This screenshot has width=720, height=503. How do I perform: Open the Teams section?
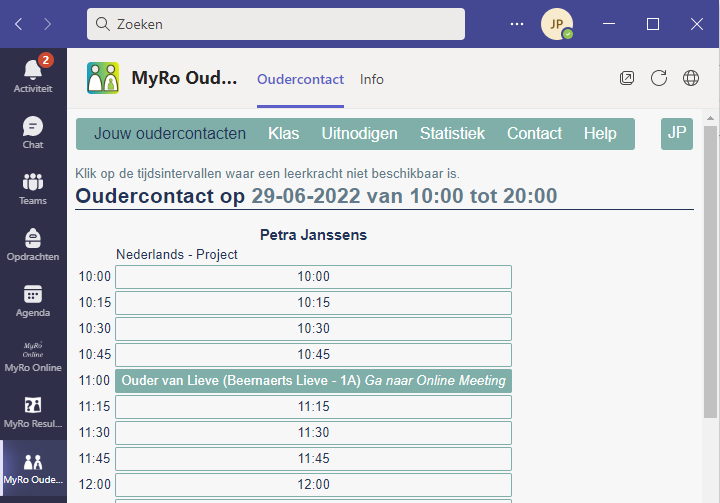[x=33, y=188]
